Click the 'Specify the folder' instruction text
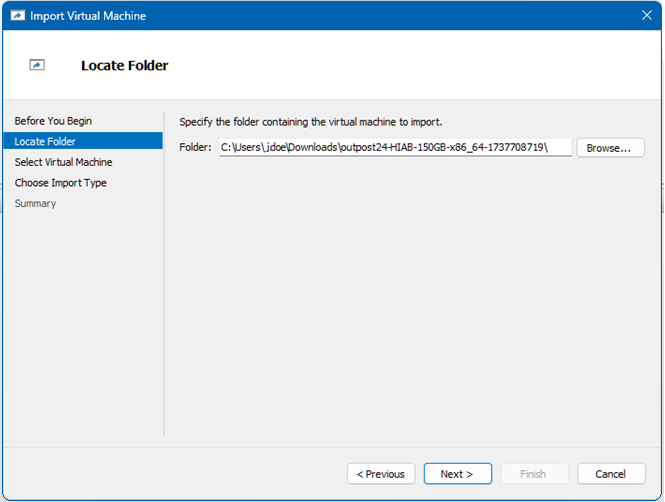Image resolution: width=665 pixels, height=502 pixels. coord(310,122)
